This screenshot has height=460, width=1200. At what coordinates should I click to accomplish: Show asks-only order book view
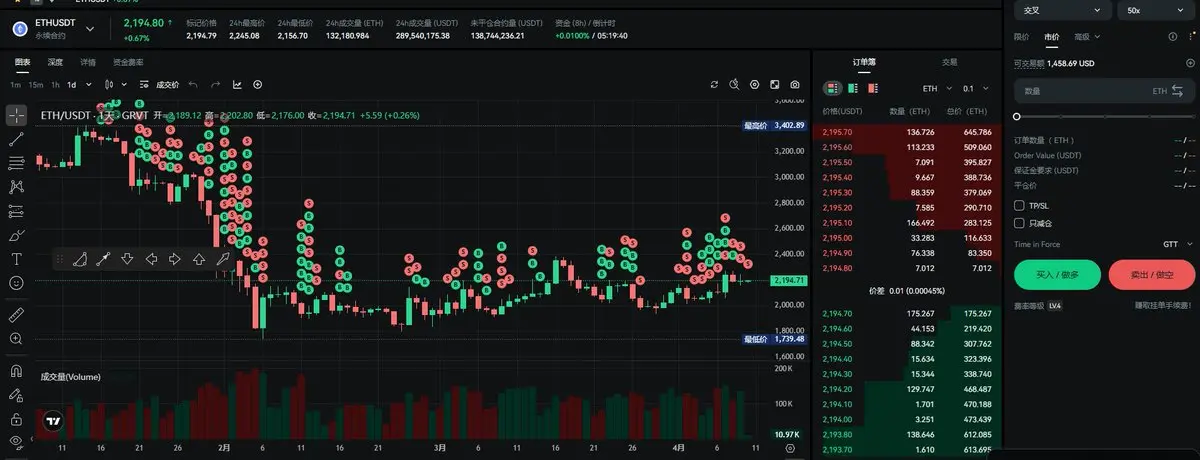[874, 88]
